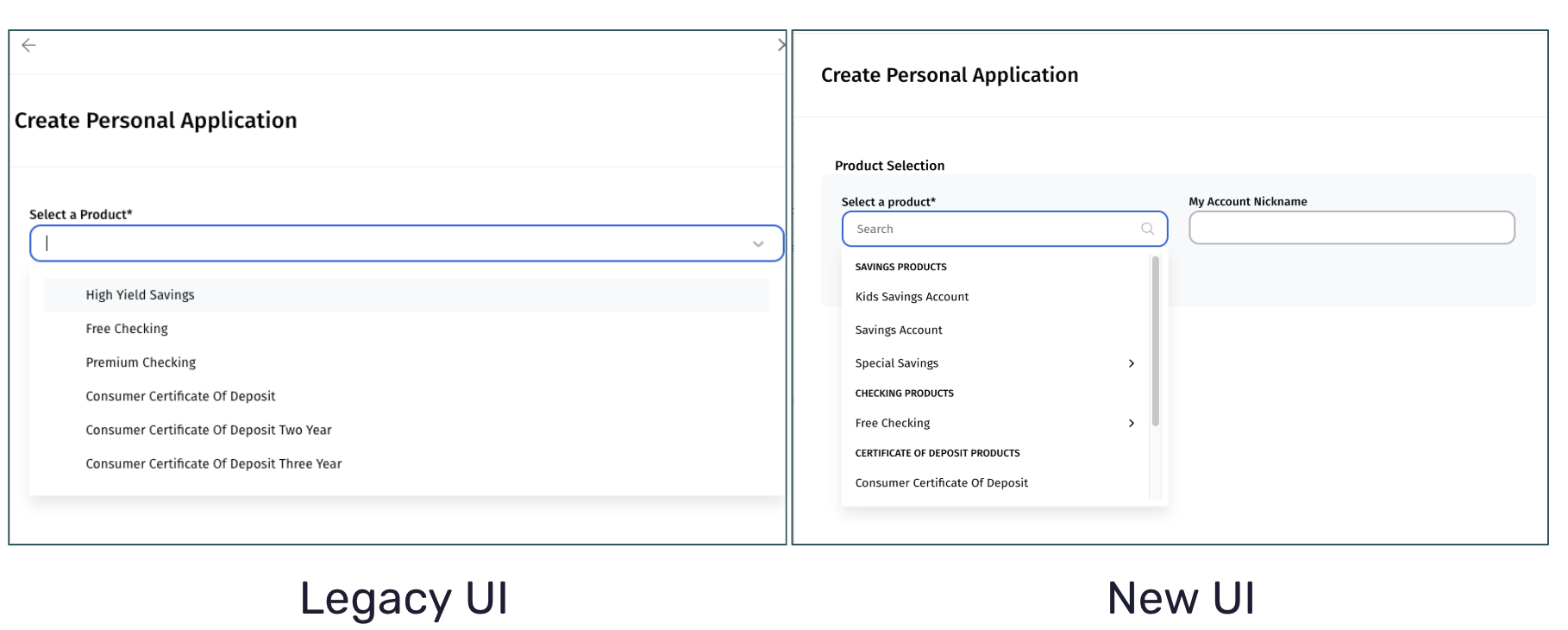Open the legacy Select a Product dropdown arrow
1568x630 pixels.
[758, 244]
